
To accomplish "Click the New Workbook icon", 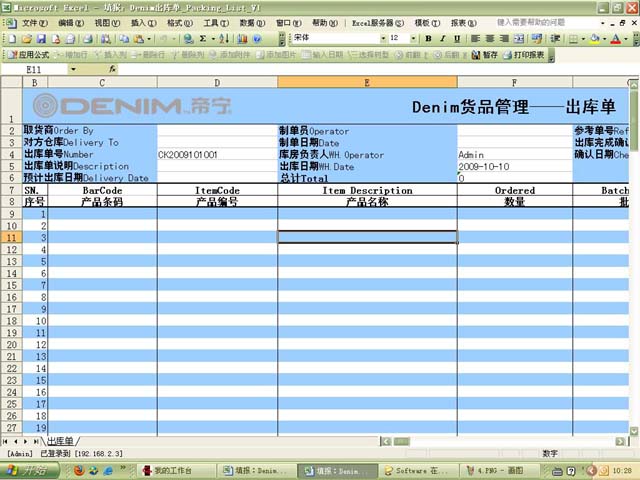I will click(x=10, y=38).
